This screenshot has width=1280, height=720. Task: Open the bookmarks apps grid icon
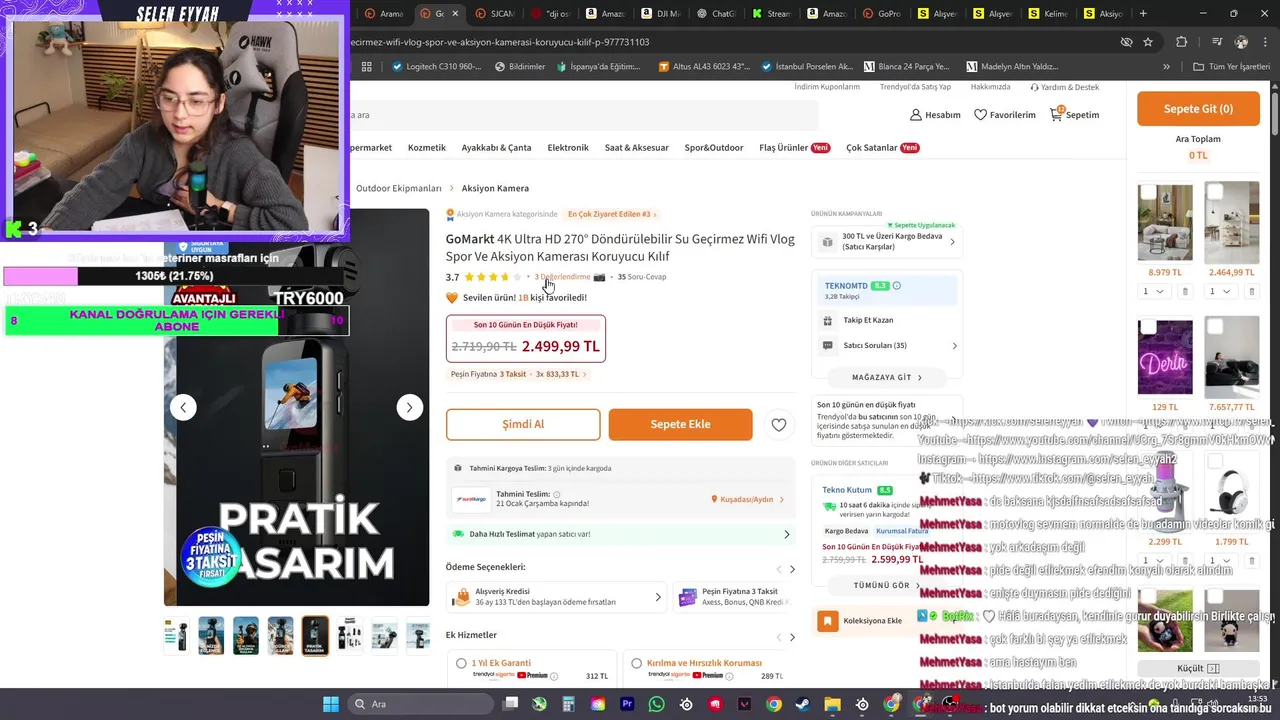pos(367,67)
